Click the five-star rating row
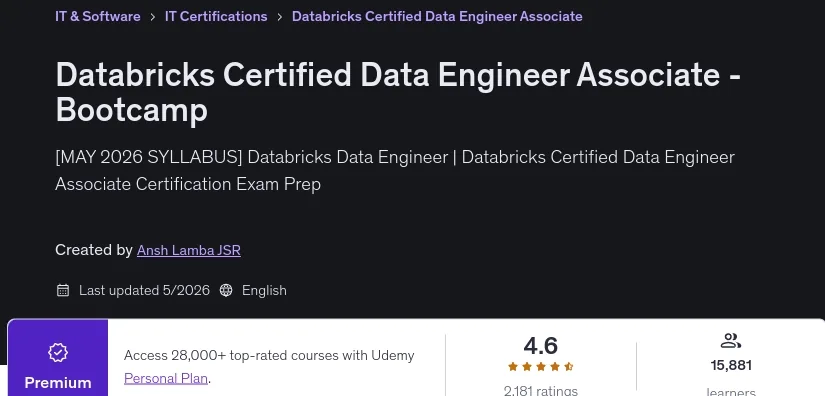The height and width of the screenshot is (396, 825). coord(540,367)
